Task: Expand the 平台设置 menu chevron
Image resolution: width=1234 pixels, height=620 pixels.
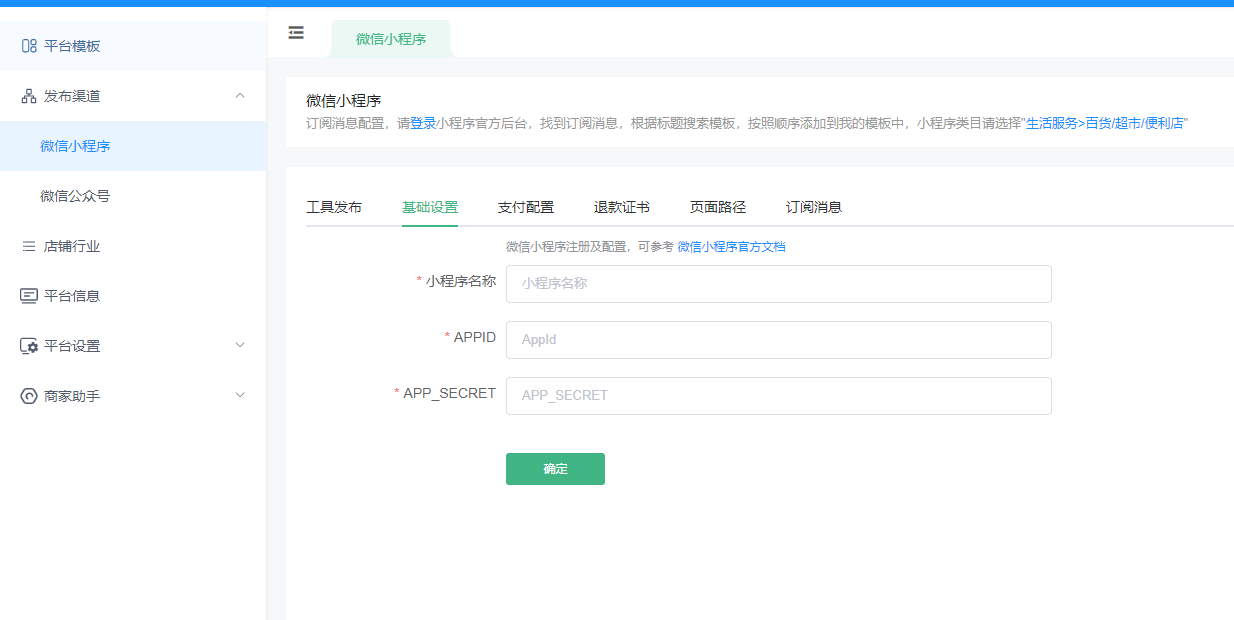Action: (x=239, y=345)
